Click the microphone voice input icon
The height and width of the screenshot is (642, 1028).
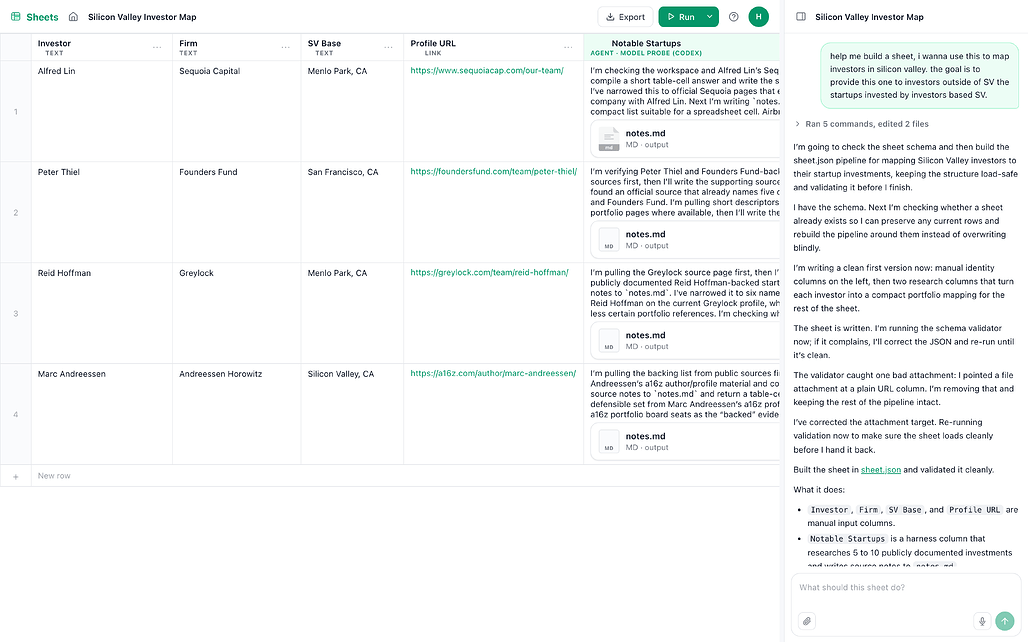pos(982,621)
